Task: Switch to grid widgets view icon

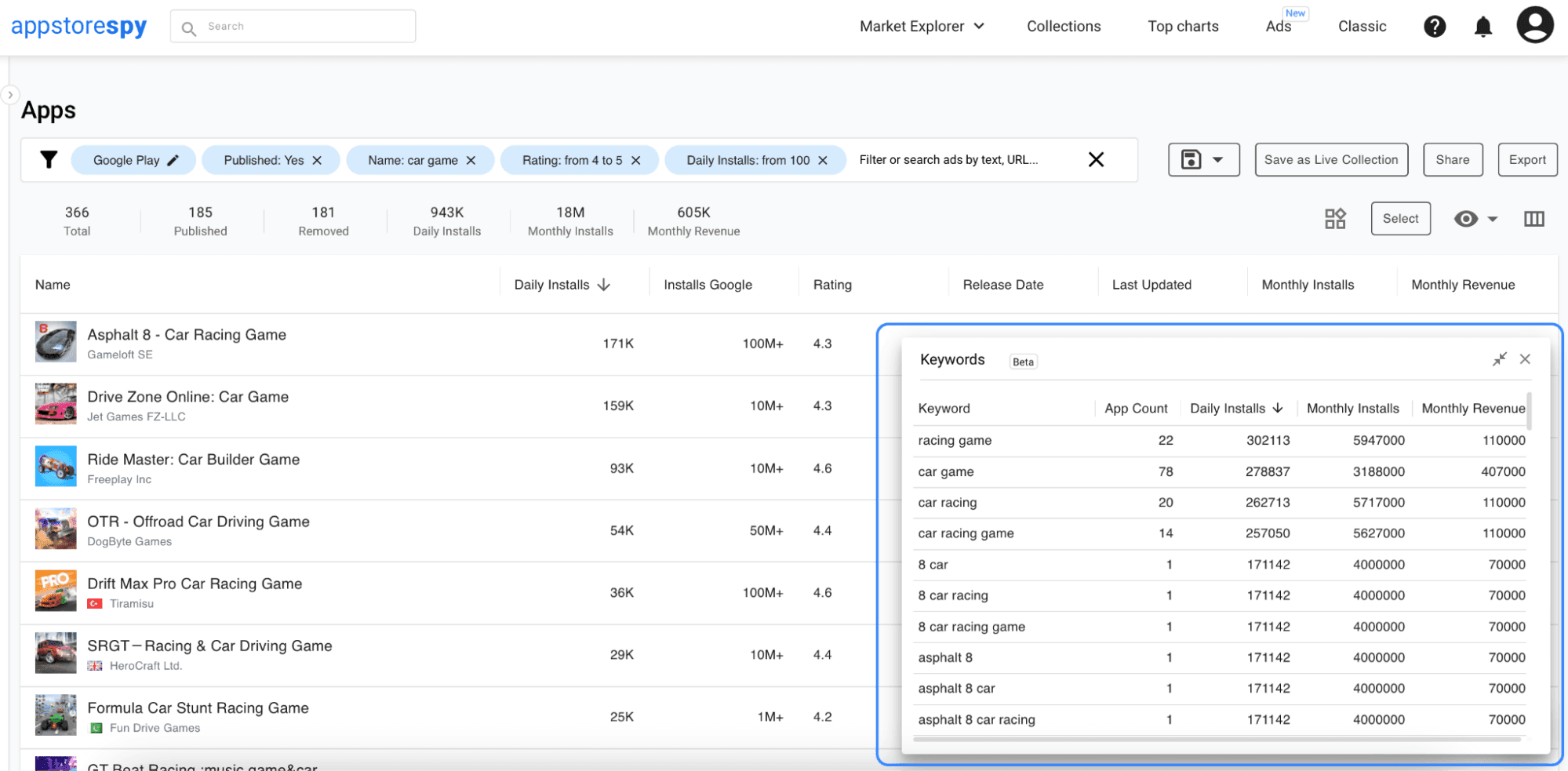Action: [1334, 219]
